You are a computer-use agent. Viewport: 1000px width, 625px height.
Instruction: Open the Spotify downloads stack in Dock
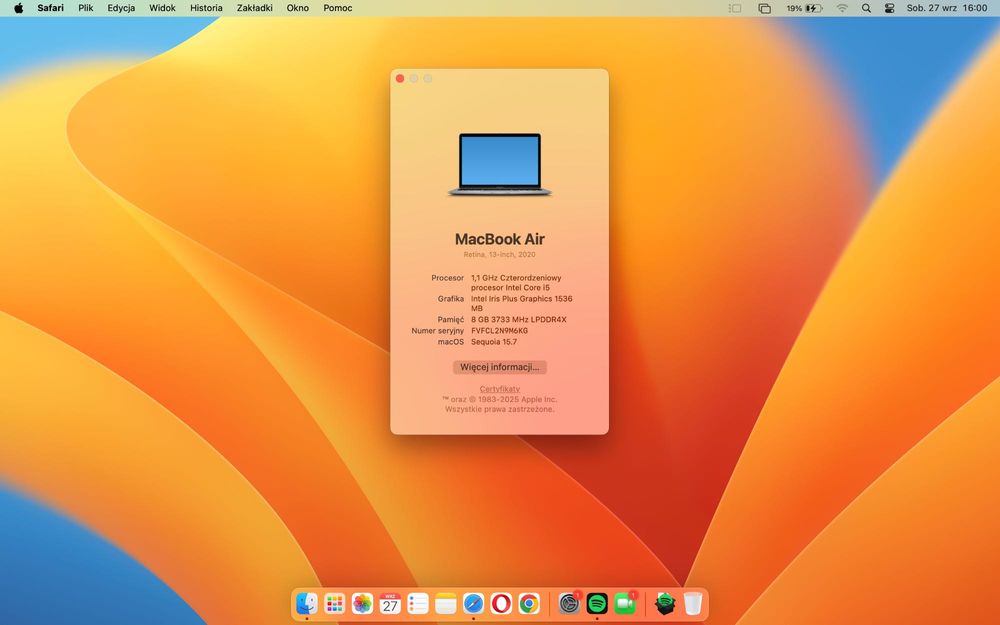pos(665,603)
